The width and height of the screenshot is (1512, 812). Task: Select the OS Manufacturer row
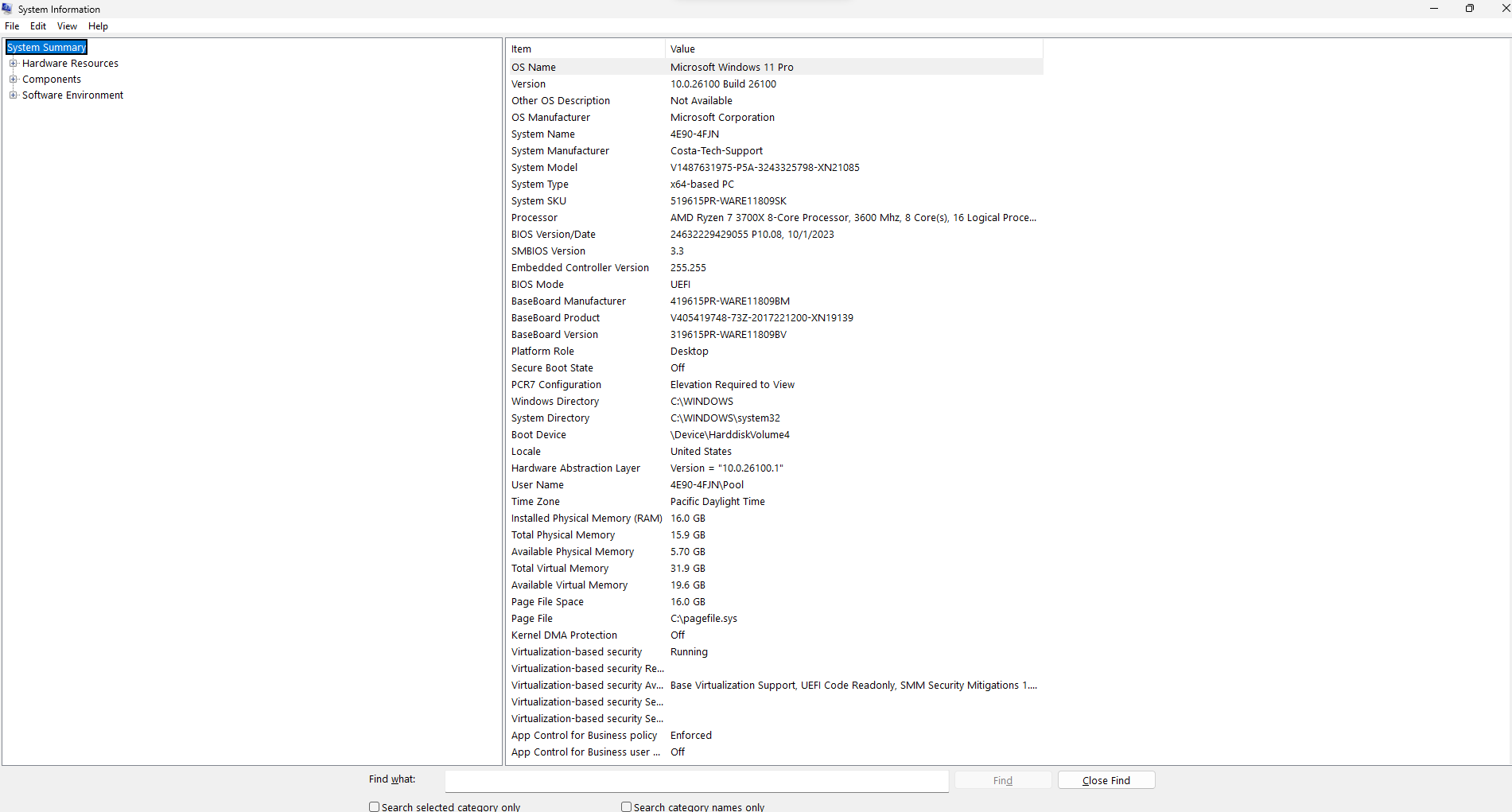click(x=775, y=118)
